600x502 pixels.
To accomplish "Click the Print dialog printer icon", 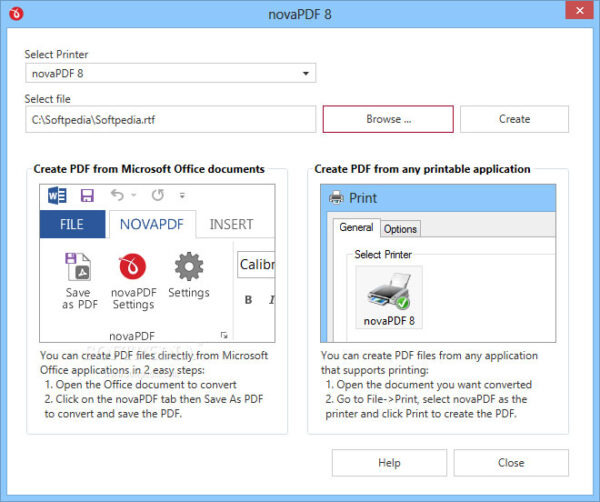I will pyautogui.click(x=335, y=198).
